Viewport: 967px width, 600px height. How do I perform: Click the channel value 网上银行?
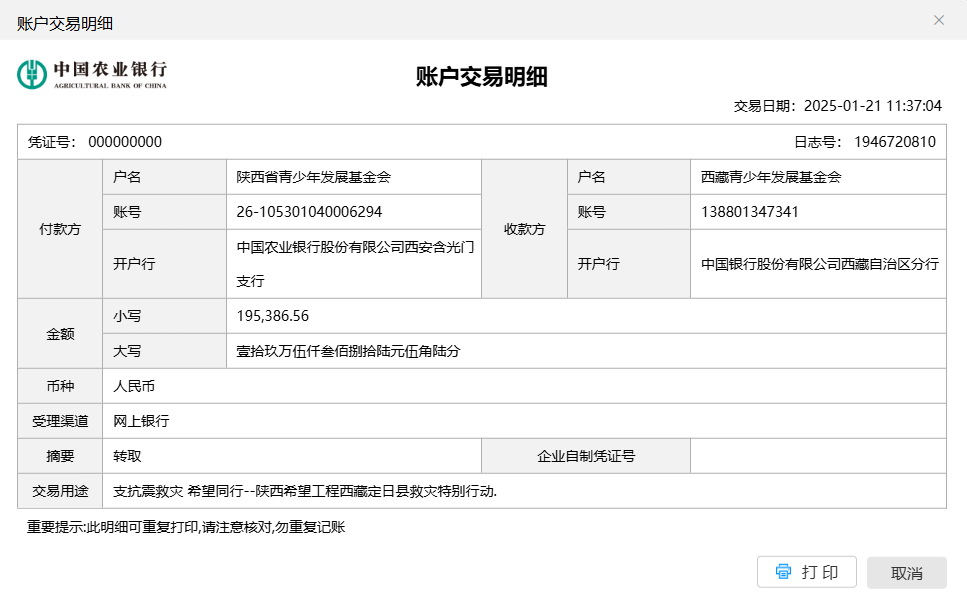[141, 421]
